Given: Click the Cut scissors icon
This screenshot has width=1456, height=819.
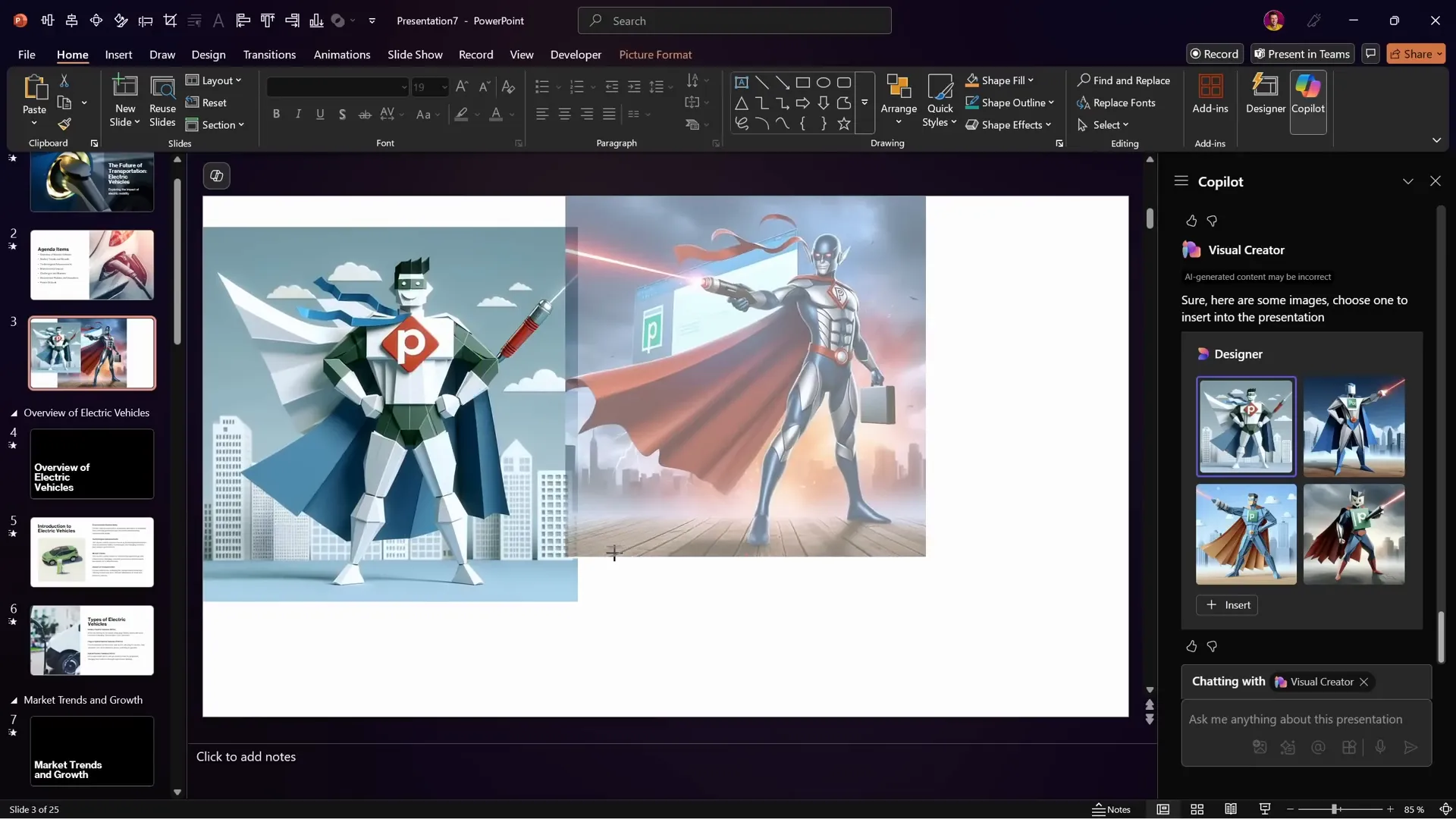Looking at the screenshot, I should 64,80.
